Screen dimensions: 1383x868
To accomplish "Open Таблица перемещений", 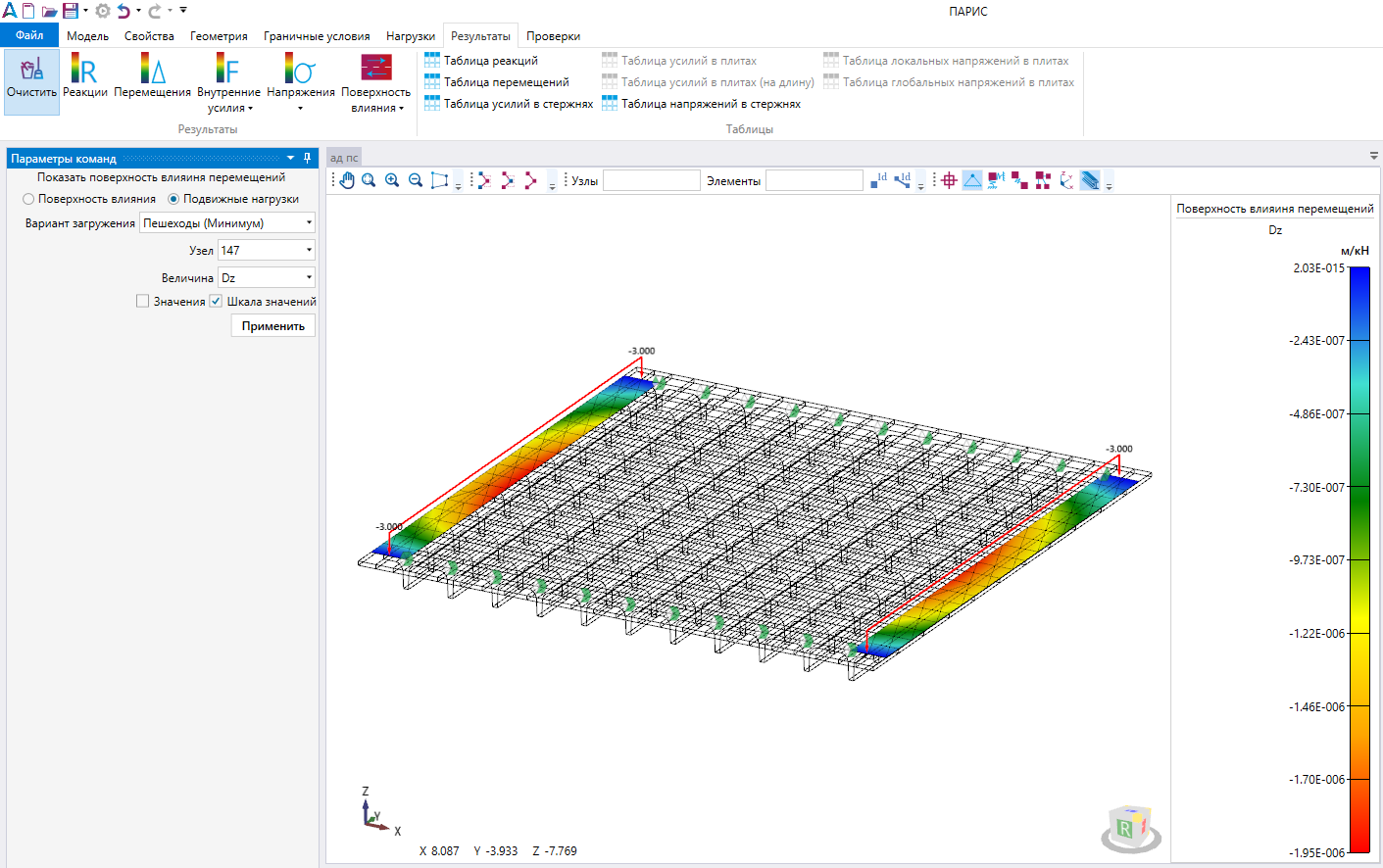I will point(496,82).
